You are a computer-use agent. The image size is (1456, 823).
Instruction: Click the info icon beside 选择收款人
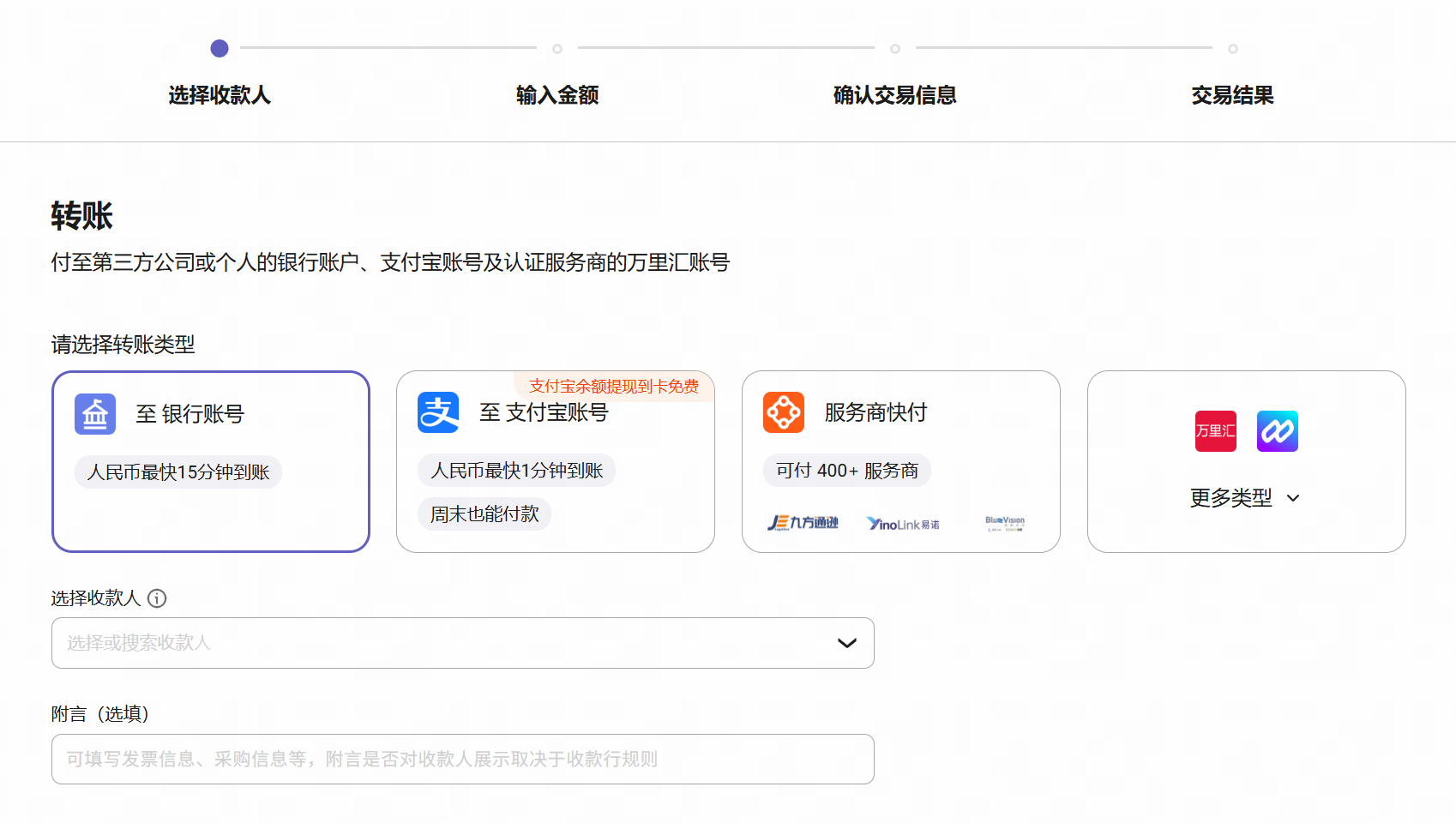click(157, 598)
